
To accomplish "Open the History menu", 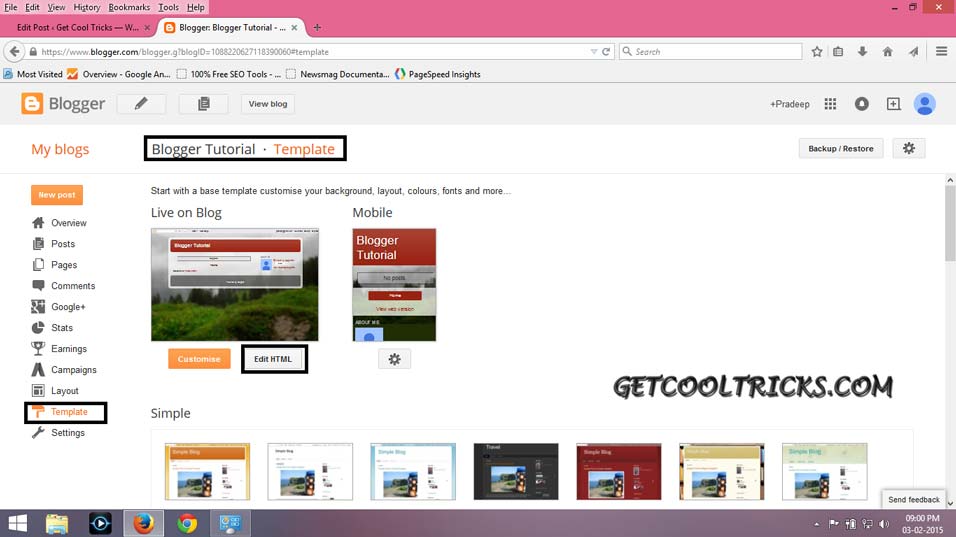I will [87, 7].
